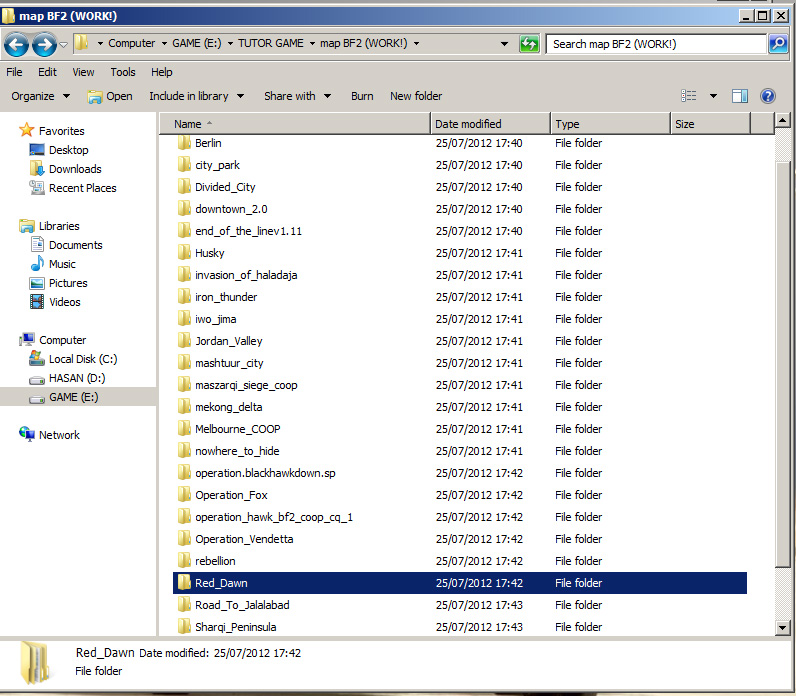Viewport: 796px width, 696px height.
Task: Open Recent Places in Favorites
Action: click(83, 188)
